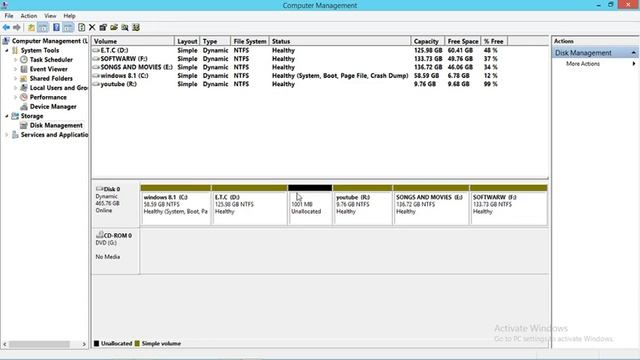The height and width of the screenshot is (360, 640).
Task: Click the E.T.C (D:) partition block
Action: coord(249,204)
